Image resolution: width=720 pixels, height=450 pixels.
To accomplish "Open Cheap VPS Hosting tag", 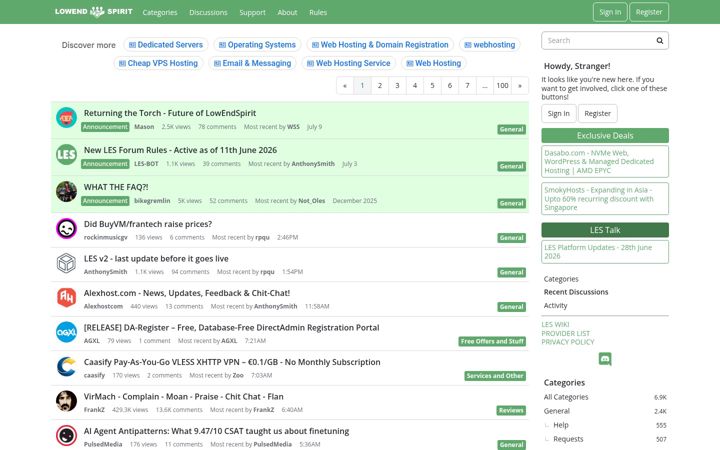I will (x=158, y=63).
